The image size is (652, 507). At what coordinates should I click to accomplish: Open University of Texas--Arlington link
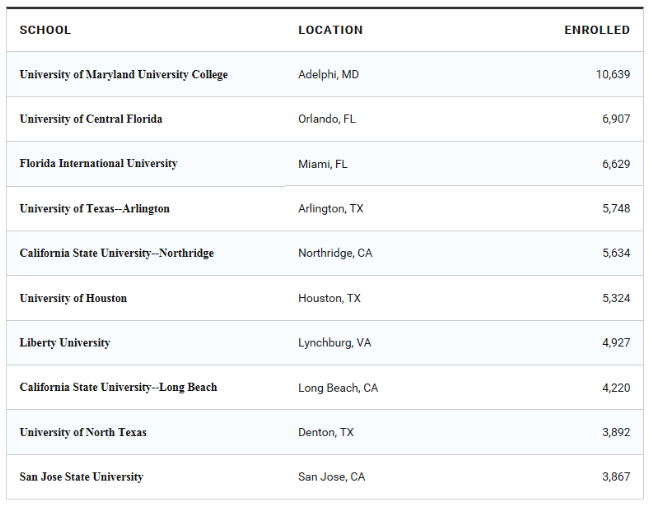(x=94, y=209)
